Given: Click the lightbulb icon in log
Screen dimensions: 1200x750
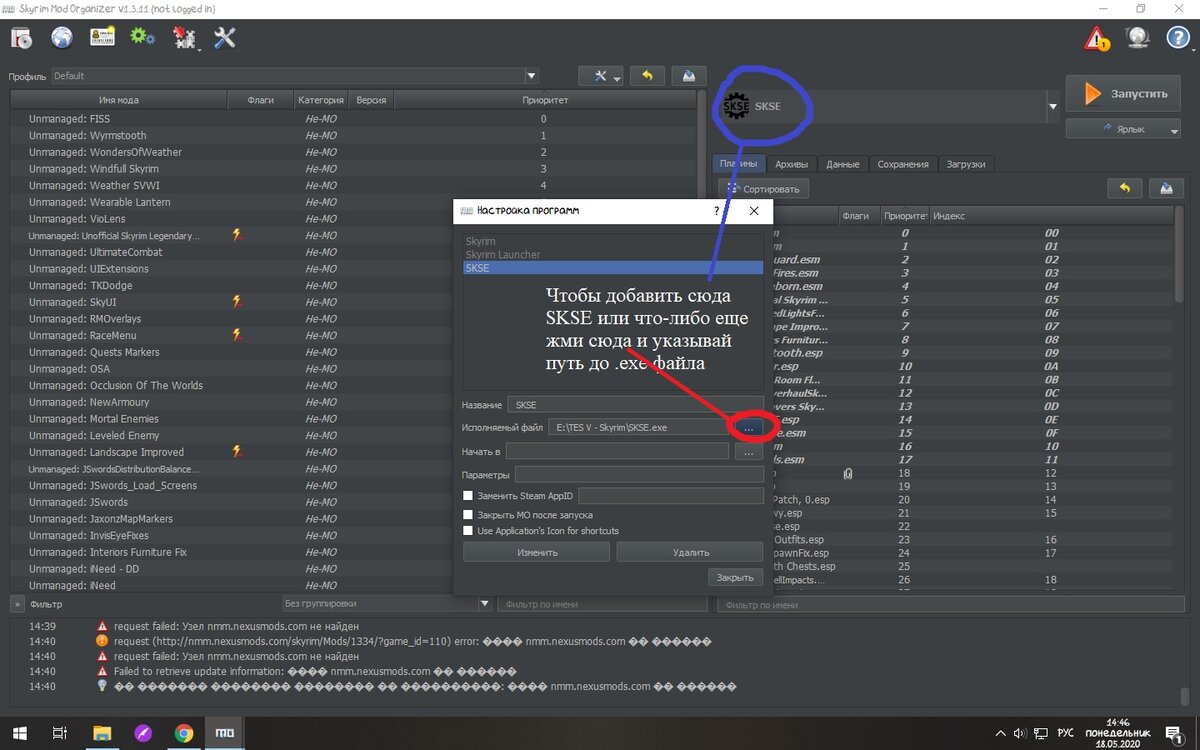Looking at the screenshot, I should coord(102,687).
